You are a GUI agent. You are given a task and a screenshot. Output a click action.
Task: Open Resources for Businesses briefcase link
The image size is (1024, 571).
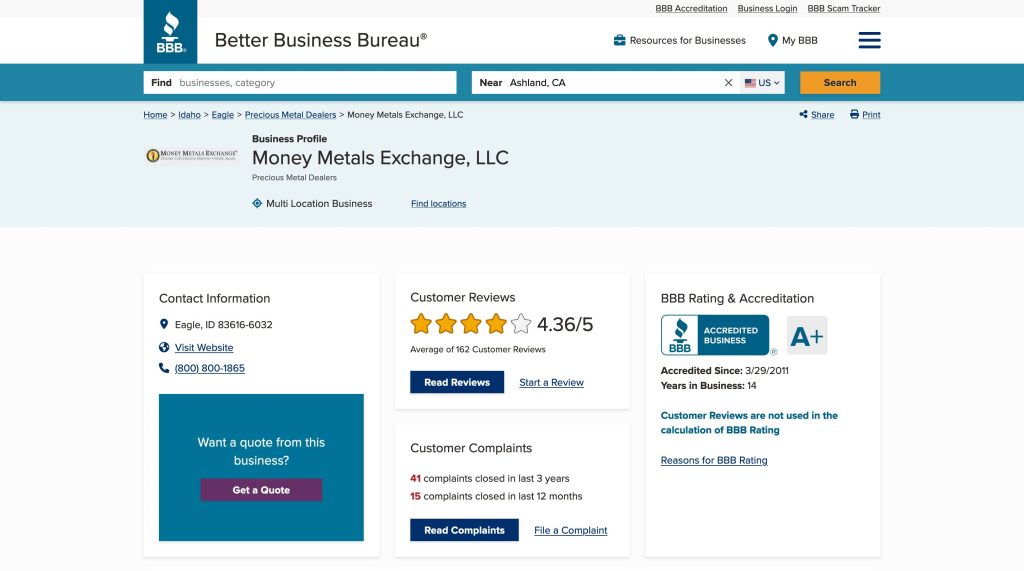pos(679,40)
